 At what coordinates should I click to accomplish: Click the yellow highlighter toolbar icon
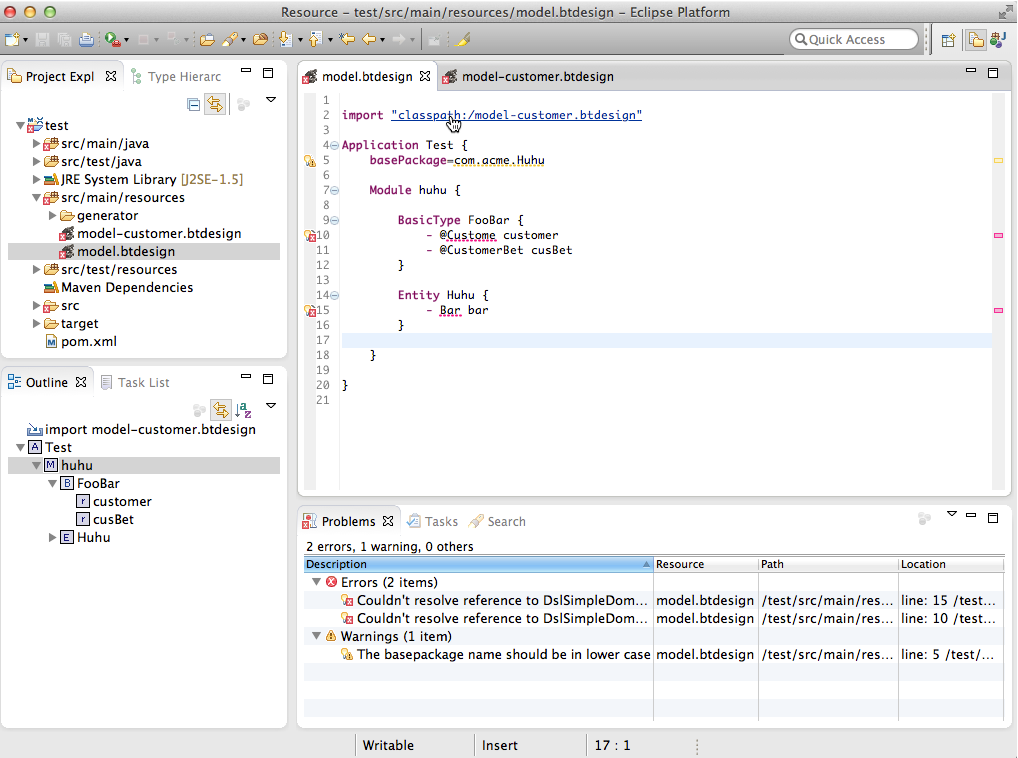pyautogui.click(x=462, y=40)
